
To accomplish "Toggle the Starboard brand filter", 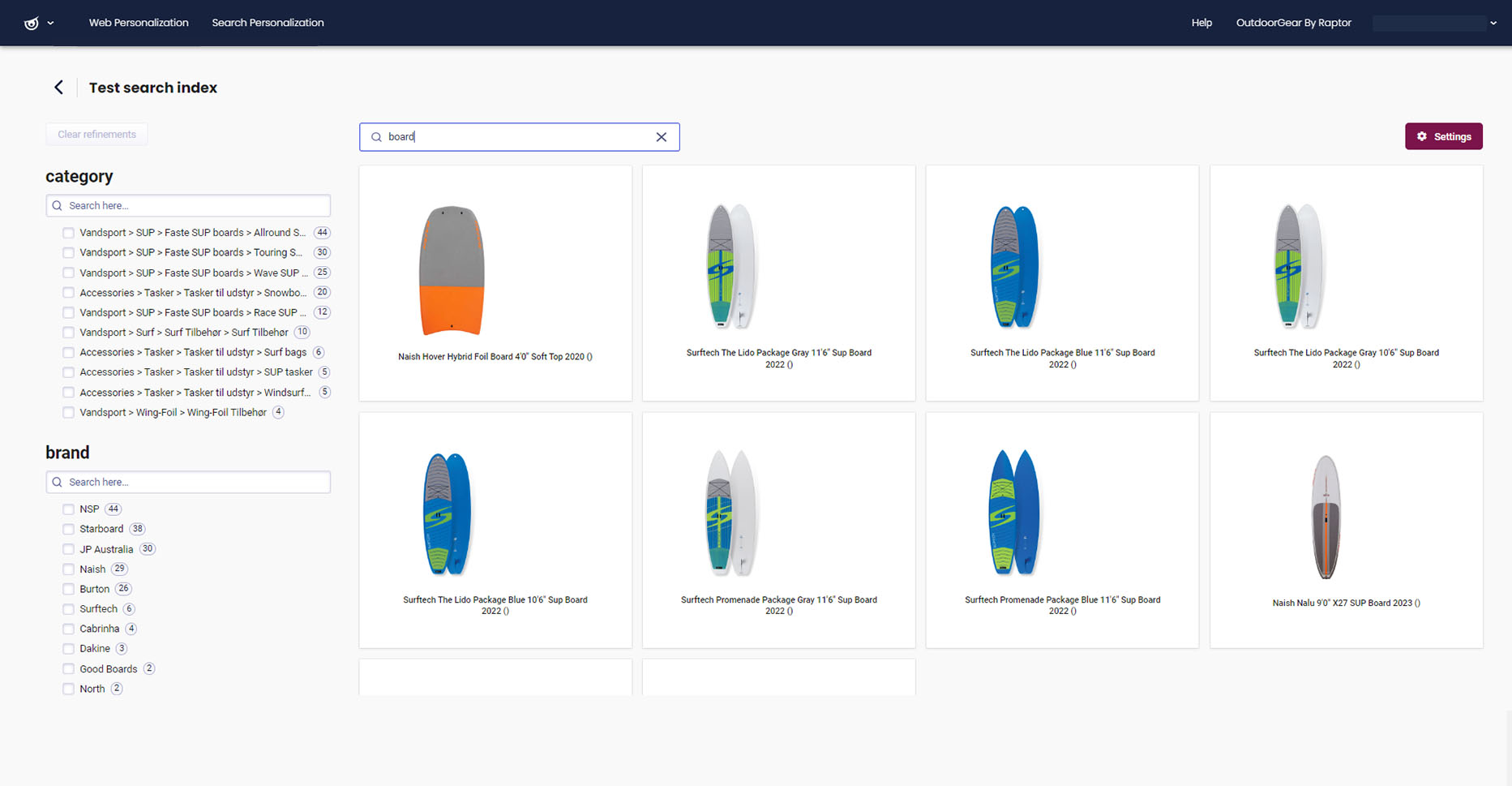I will 68,529.
